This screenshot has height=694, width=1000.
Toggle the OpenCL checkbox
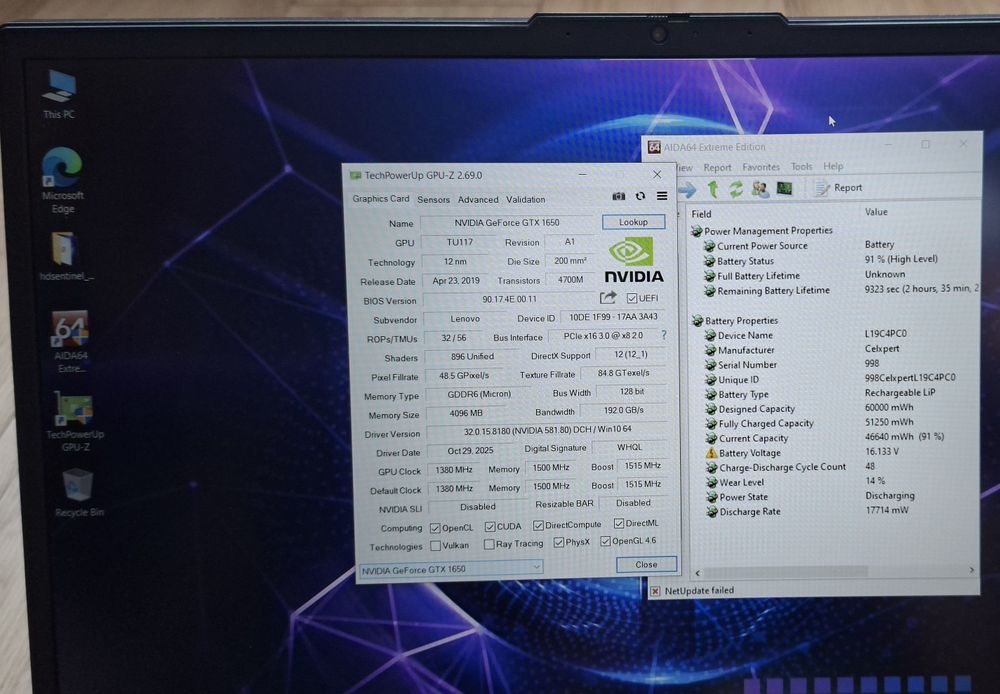(x=435, y=528)
